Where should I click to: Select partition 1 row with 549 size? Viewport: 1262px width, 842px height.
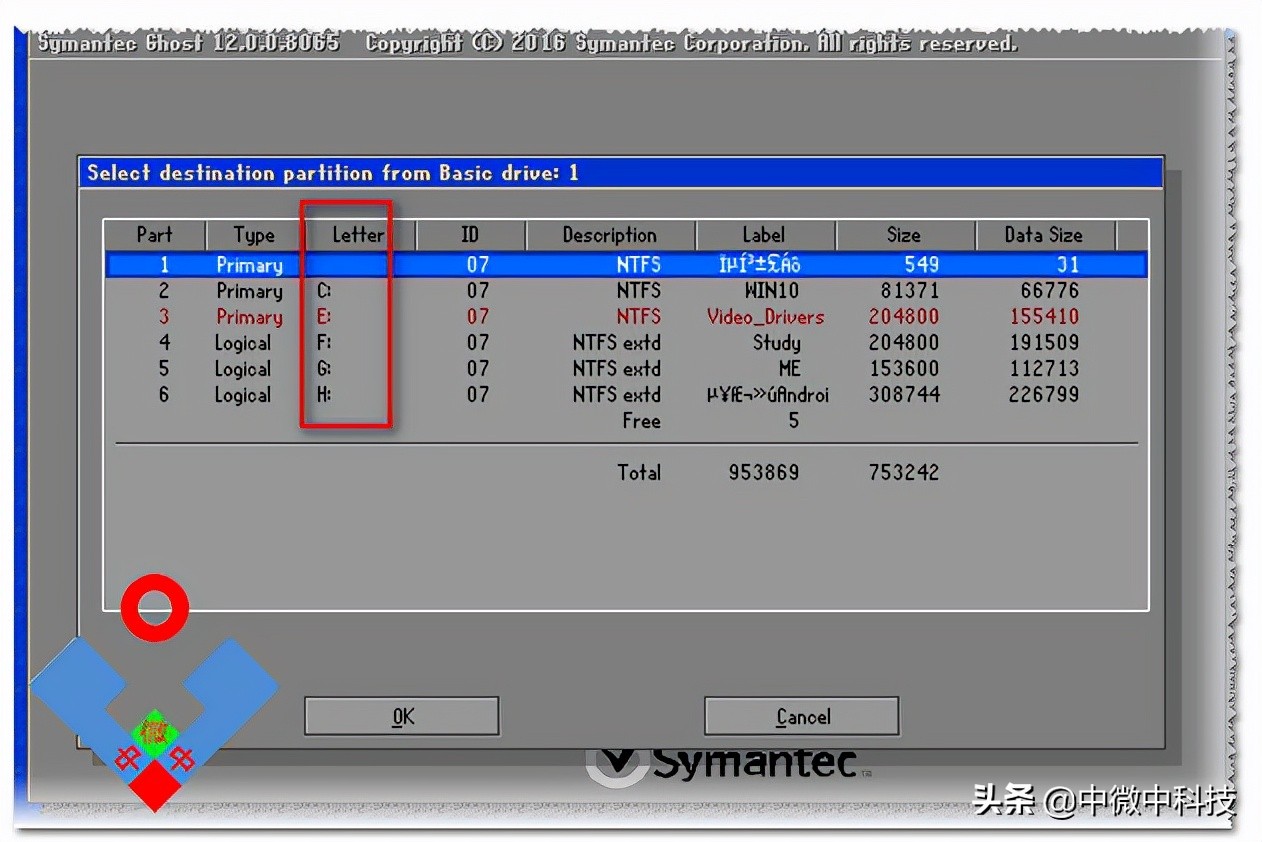pyautogui.click(x=625, y=265)
